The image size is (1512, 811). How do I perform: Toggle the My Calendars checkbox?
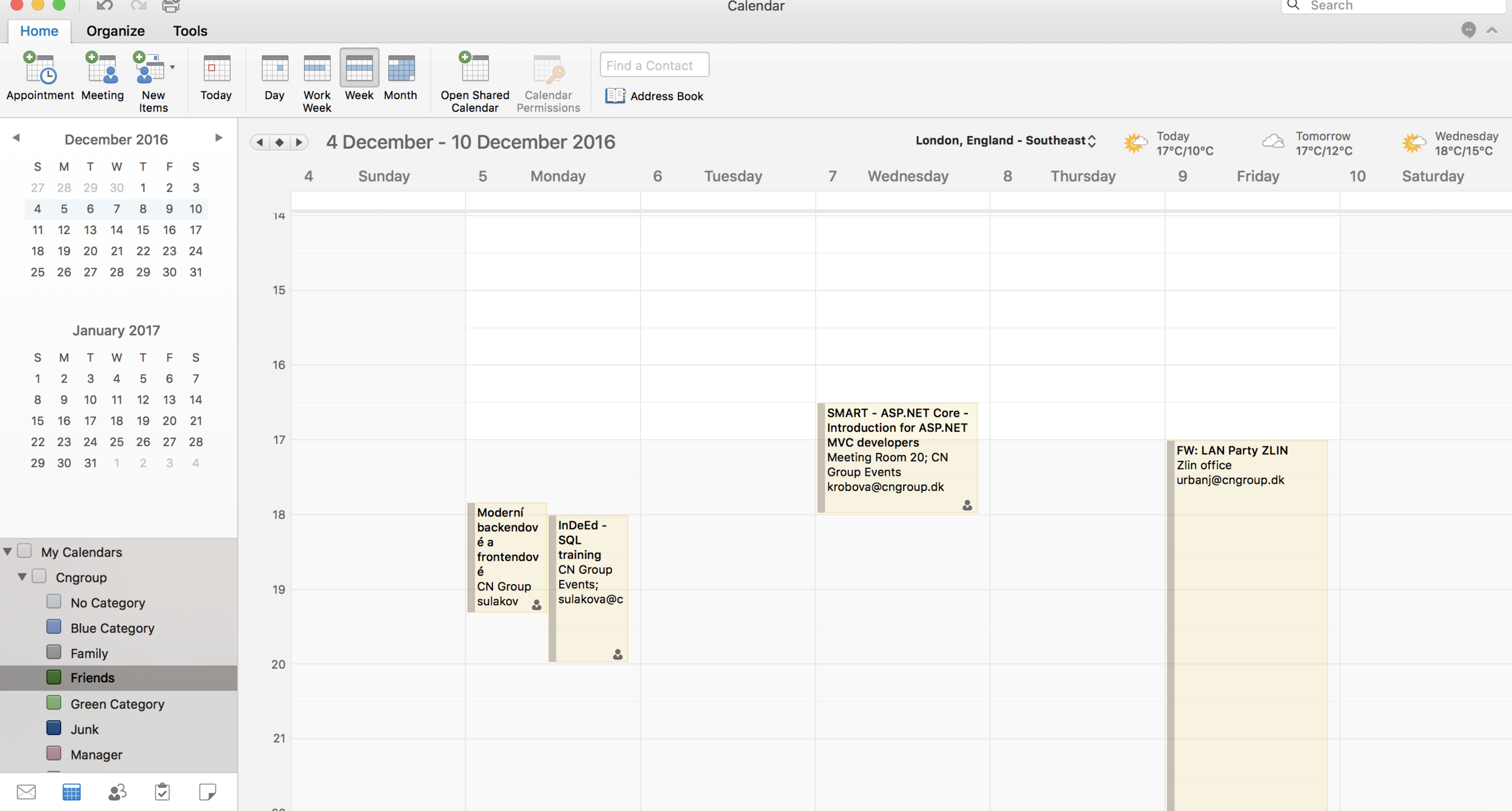pos(25,551)
